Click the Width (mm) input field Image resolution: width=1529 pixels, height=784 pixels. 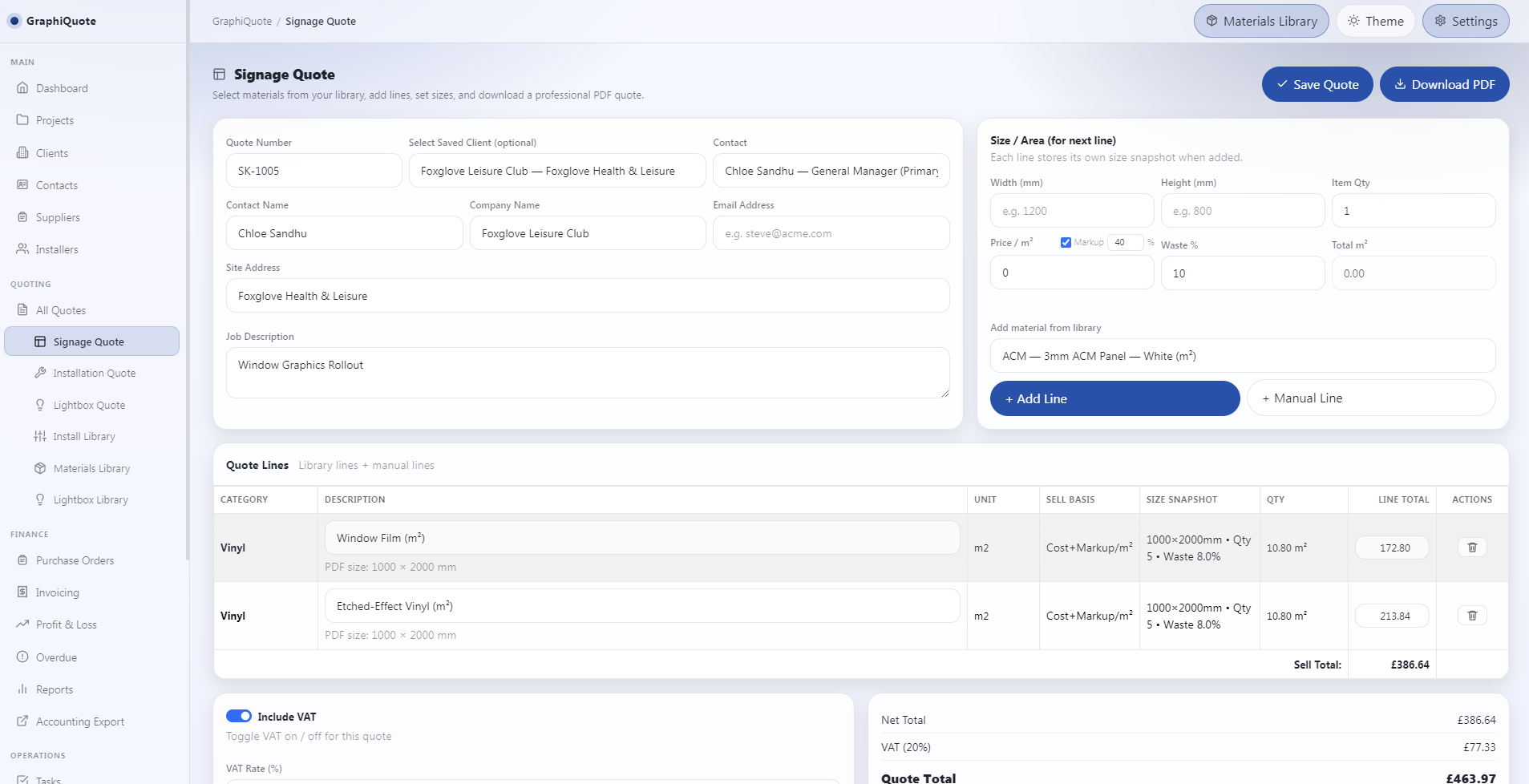pos(1072,211)
